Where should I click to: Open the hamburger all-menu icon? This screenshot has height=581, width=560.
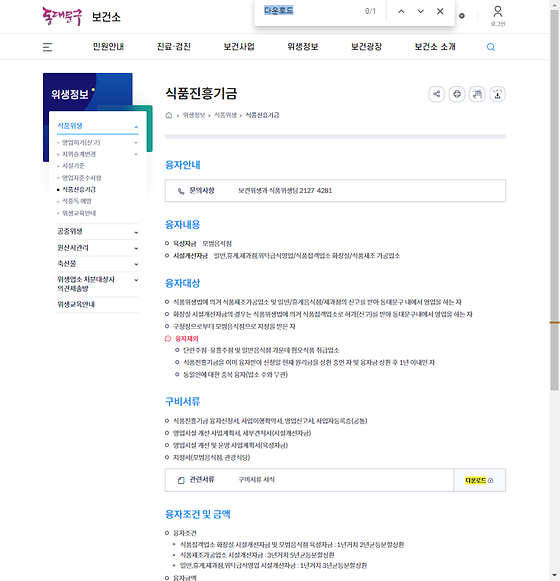pyautogui.click(x=47, y=47)
